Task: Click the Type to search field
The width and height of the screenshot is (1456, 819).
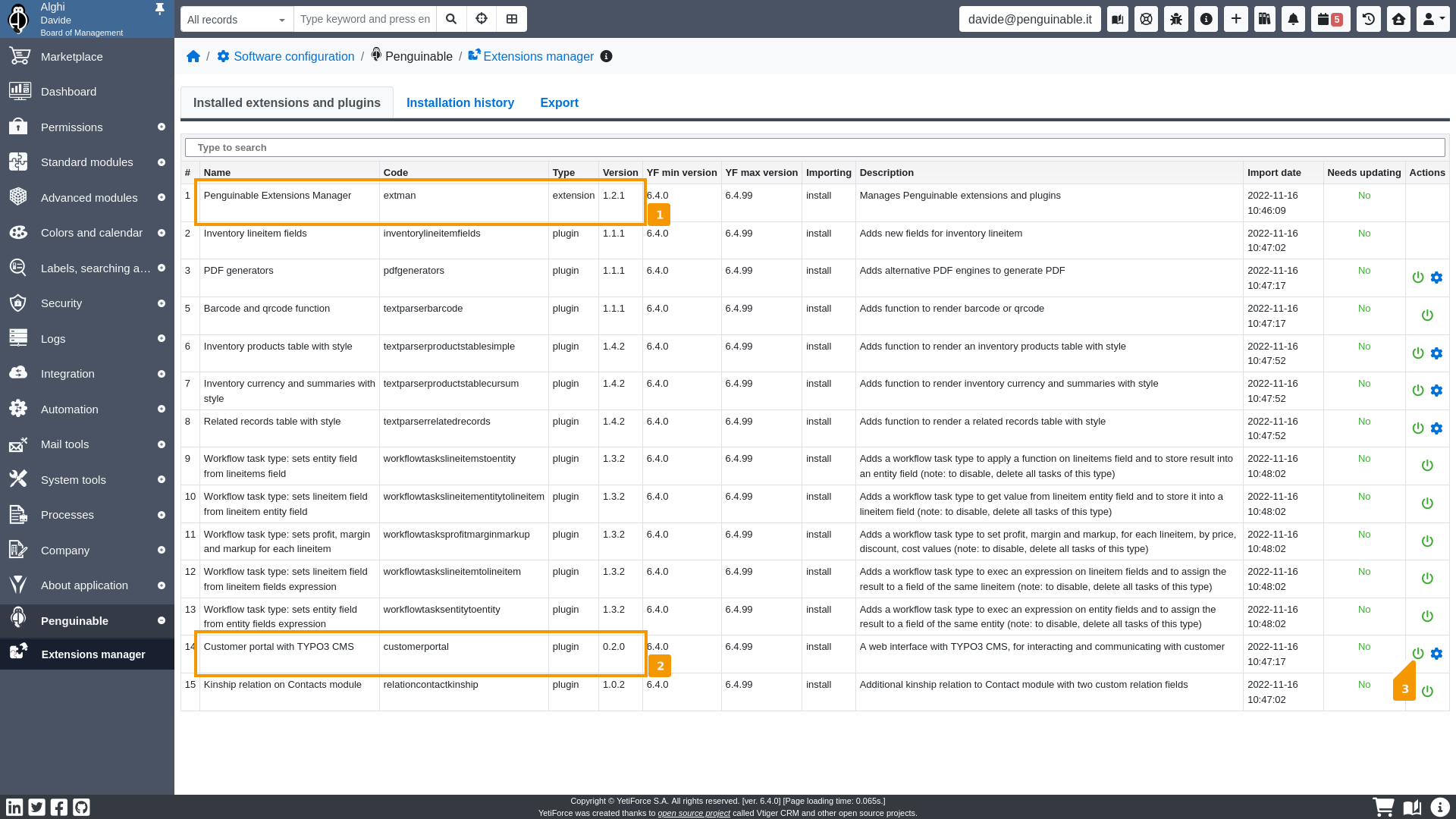Action: pos(814,147)
